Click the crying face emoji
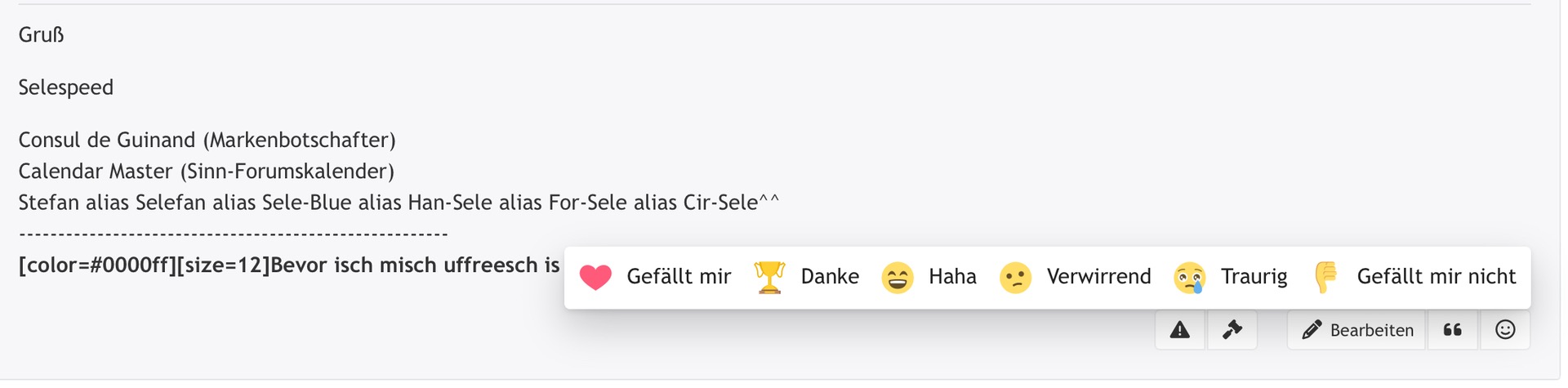Image resolution: width=1568 pixels, height=388 pixels. (x=1189, y=278)
